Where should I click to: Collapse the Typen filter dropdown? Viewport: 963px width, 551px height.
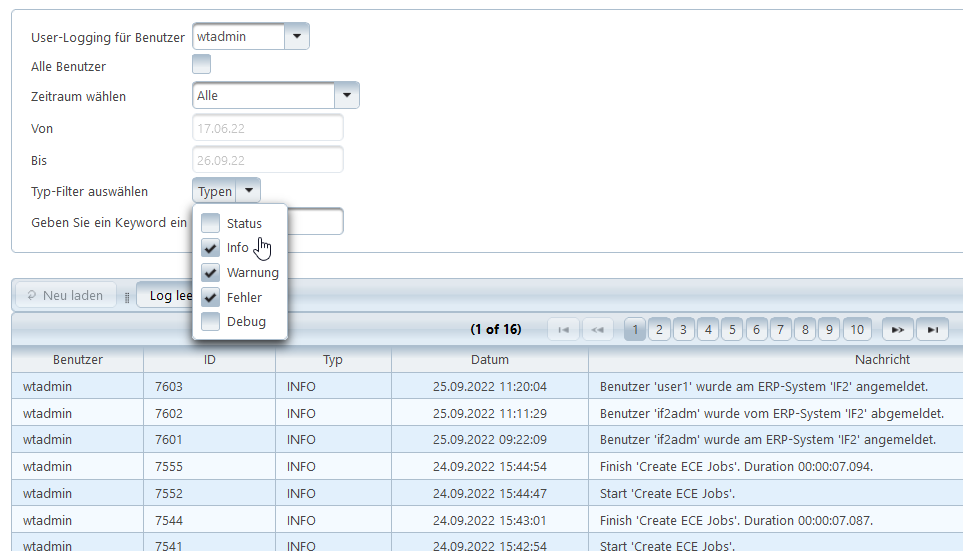tap(249, 191)
